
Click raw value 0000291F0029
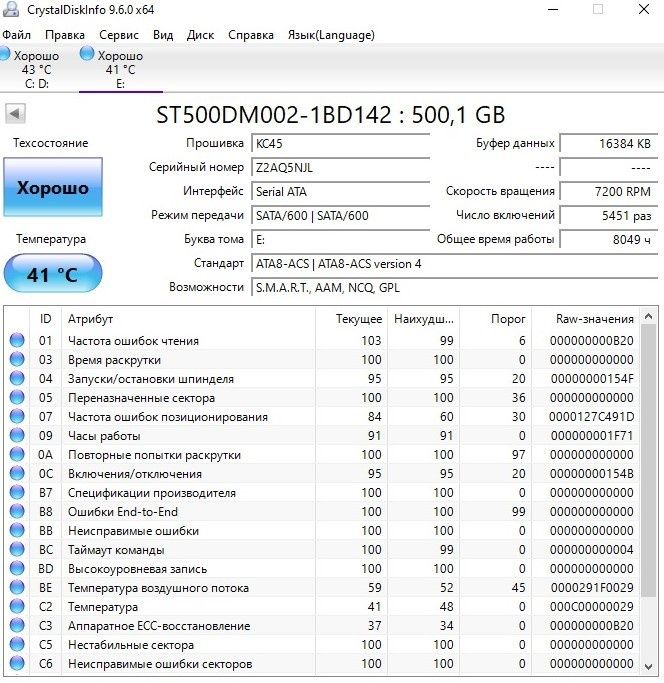592,588
